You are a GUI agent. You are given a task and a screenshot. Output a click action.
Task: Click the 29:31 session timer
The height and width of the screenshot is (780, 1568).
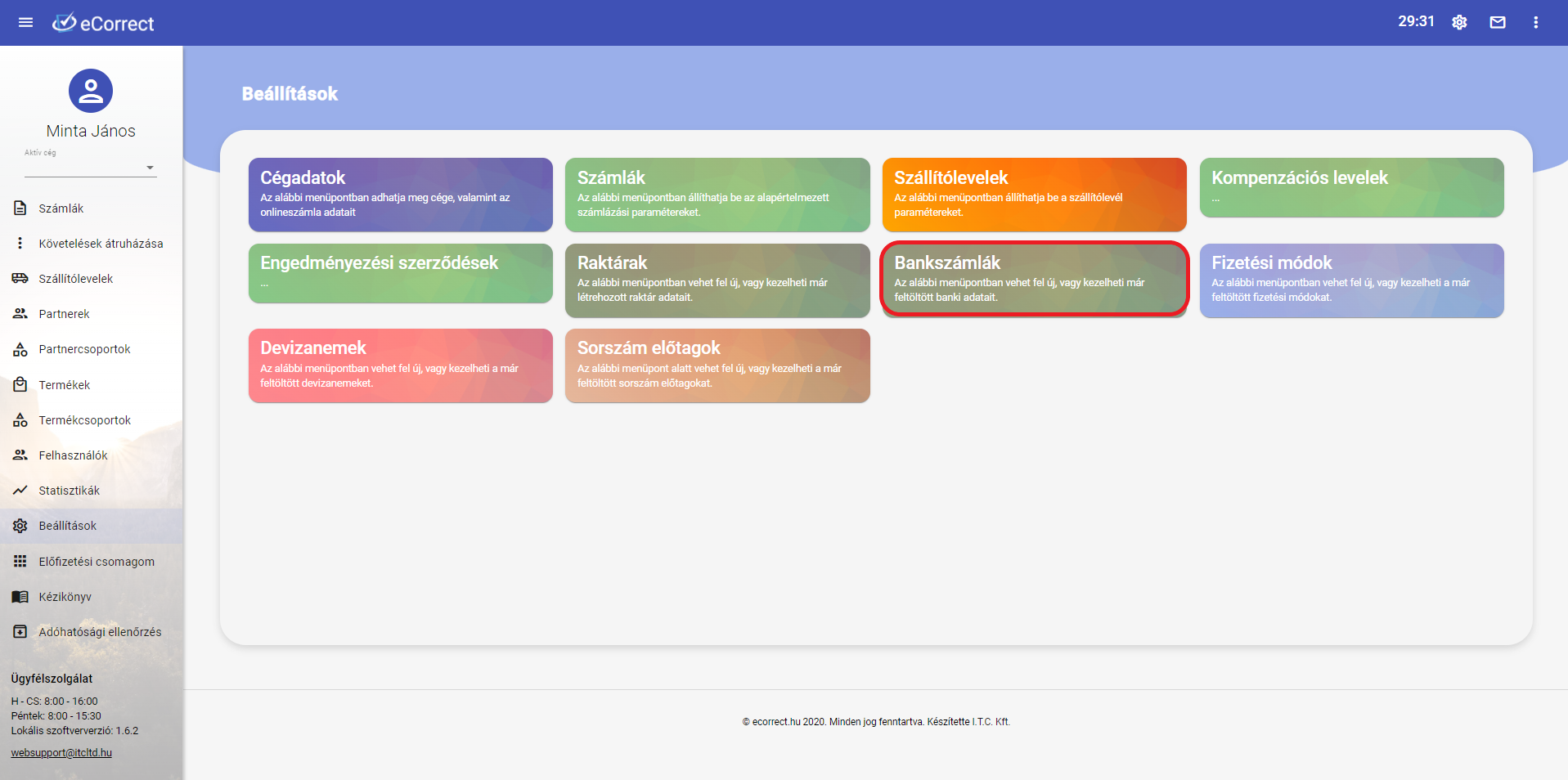click(1416, 21)
